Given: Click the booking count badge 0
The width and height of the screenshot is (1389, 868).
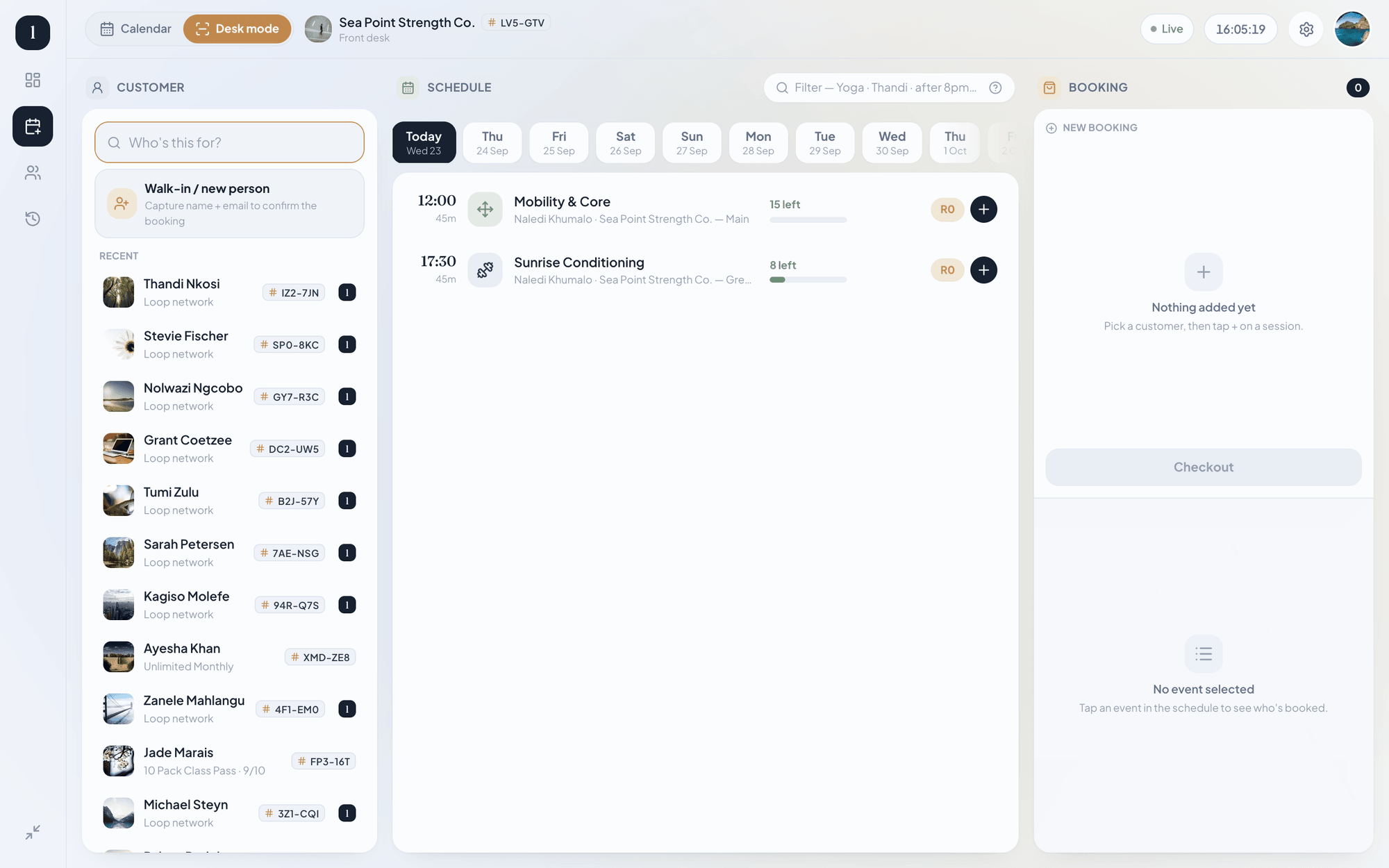Looking at the screenshot, I should tap(1358, 87).
